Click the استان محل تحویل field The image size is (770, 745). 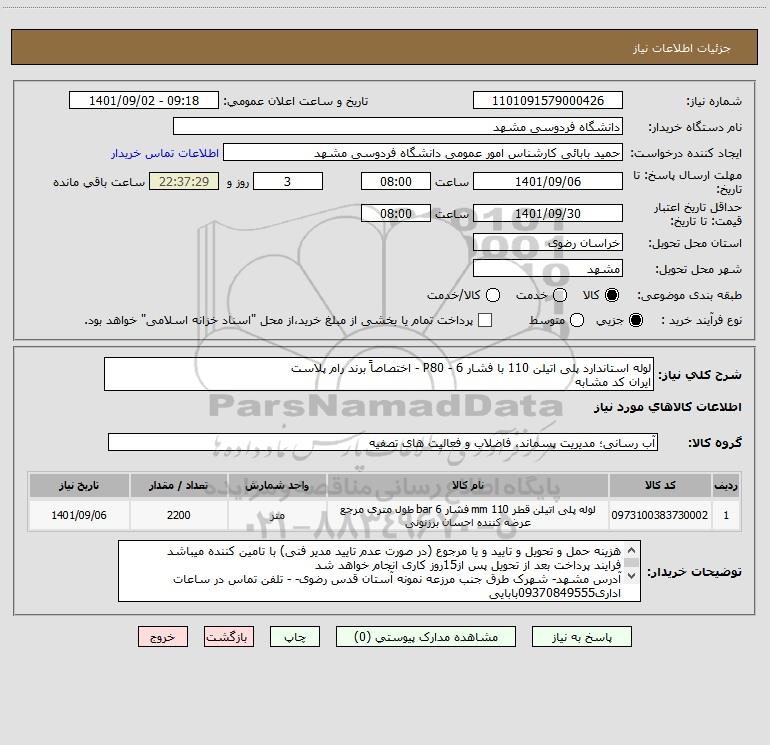(548, 243)
